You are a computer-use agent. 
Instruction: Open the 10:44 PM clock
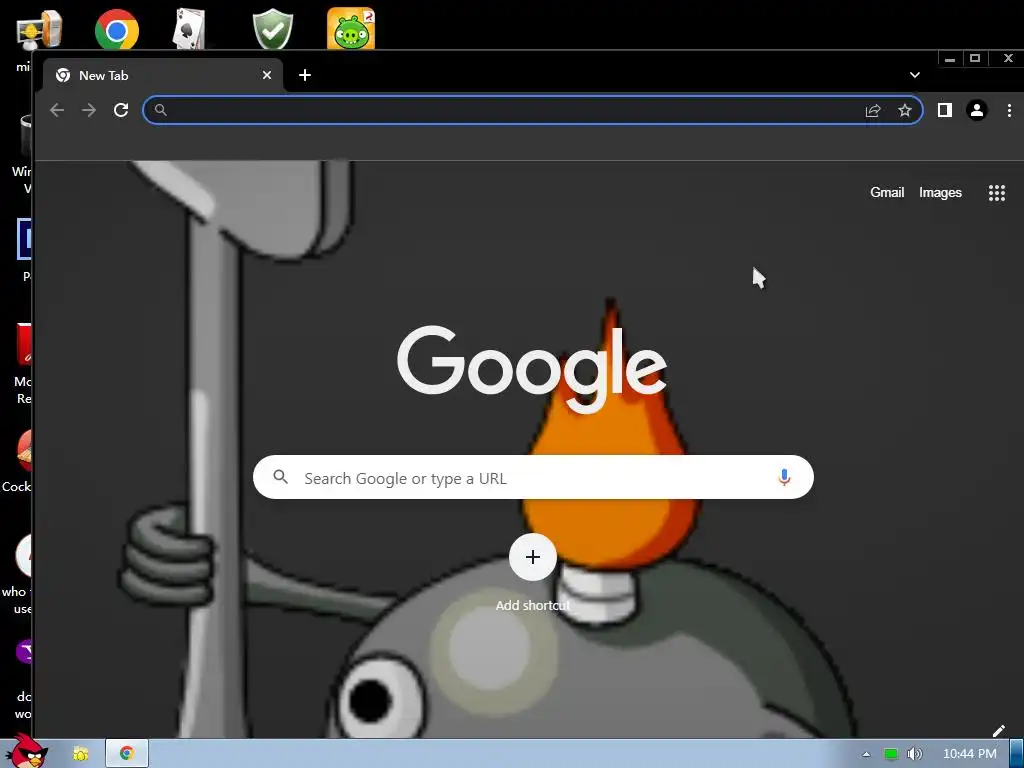970,754
